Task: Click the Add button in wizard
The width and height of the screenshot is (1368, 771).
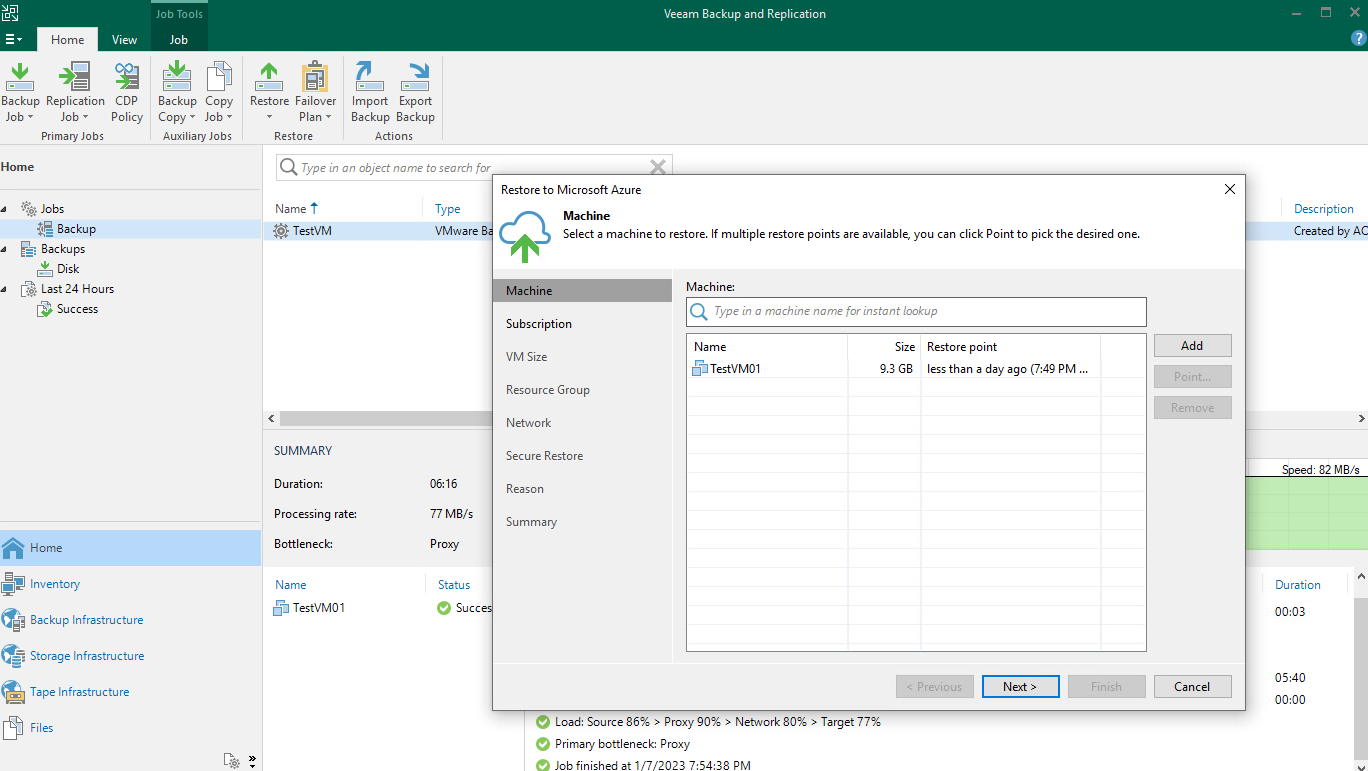Action: pos(1192,345)
